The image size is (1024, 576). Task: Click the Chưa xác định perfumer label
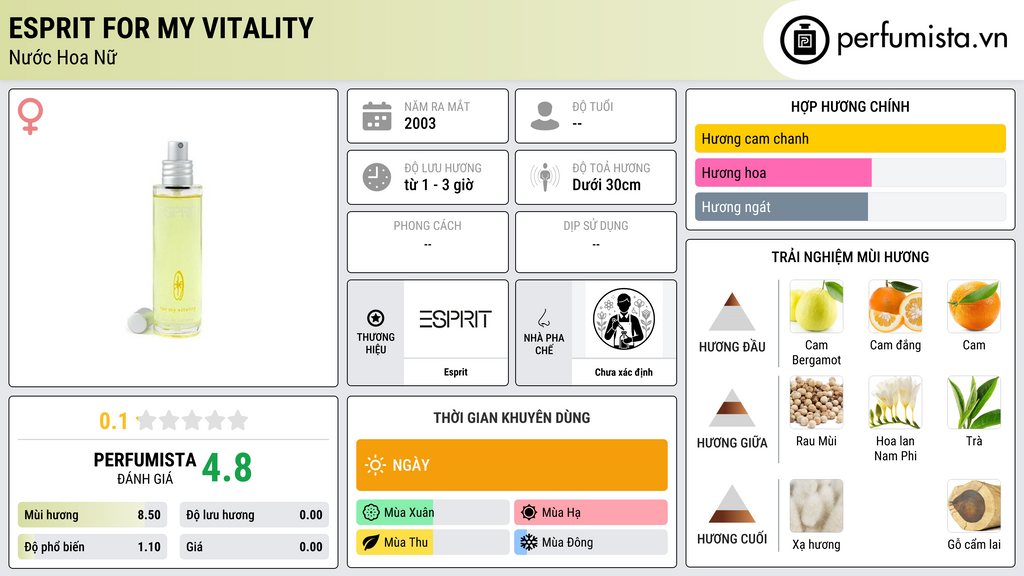(x=624, y=372)
